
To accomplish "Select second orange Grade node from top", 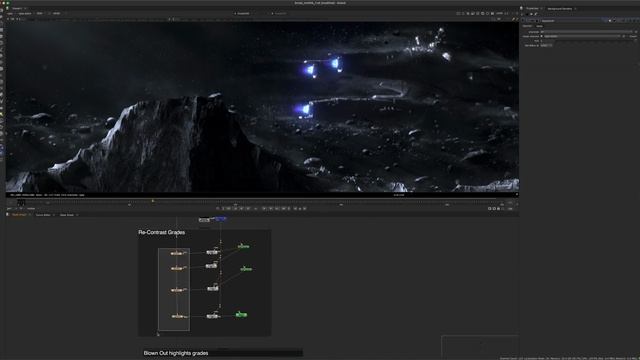I will [x=178, y=268].
